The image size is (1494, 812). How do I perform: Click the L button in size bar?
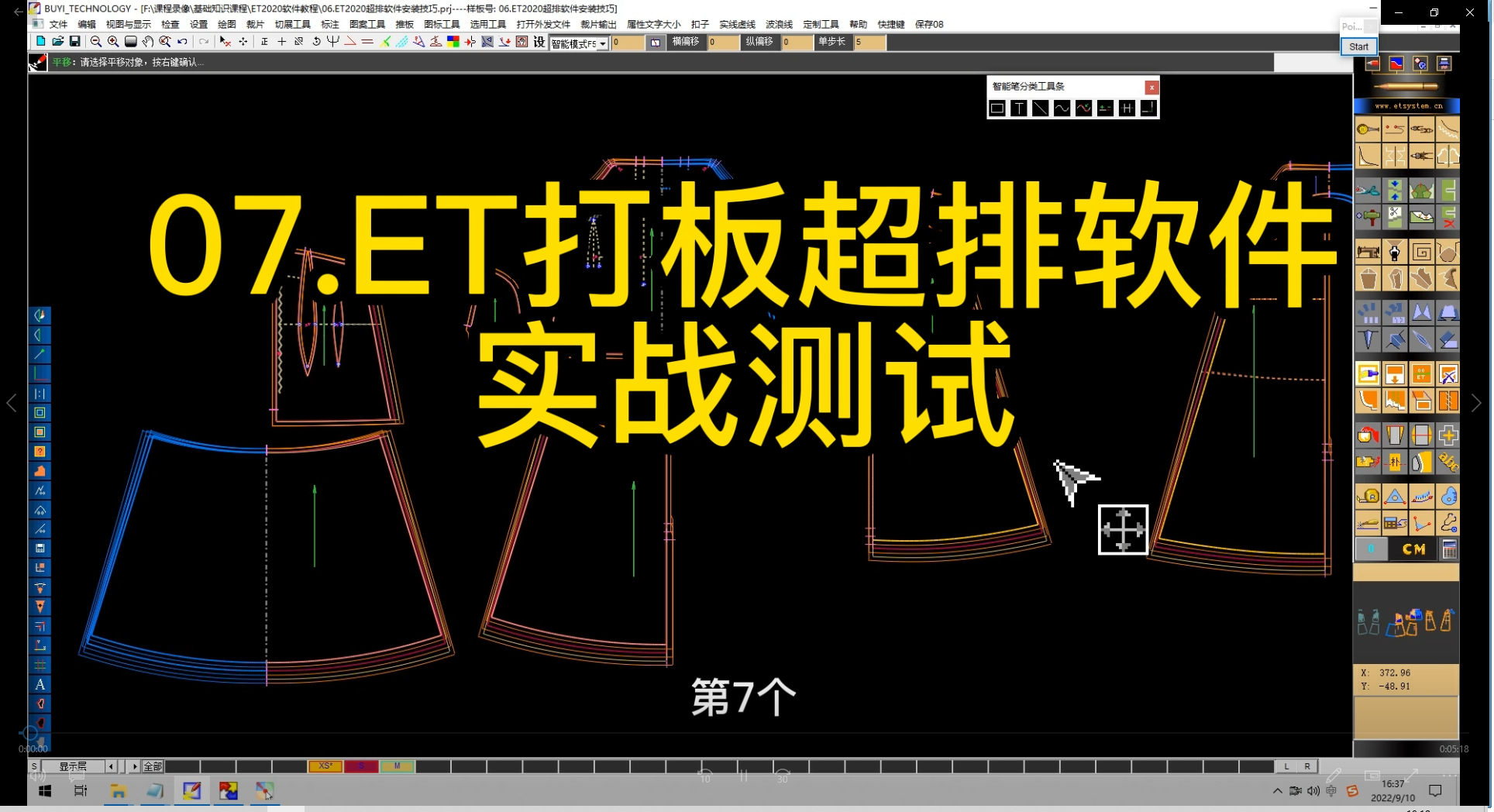(x=1286, y=766)
